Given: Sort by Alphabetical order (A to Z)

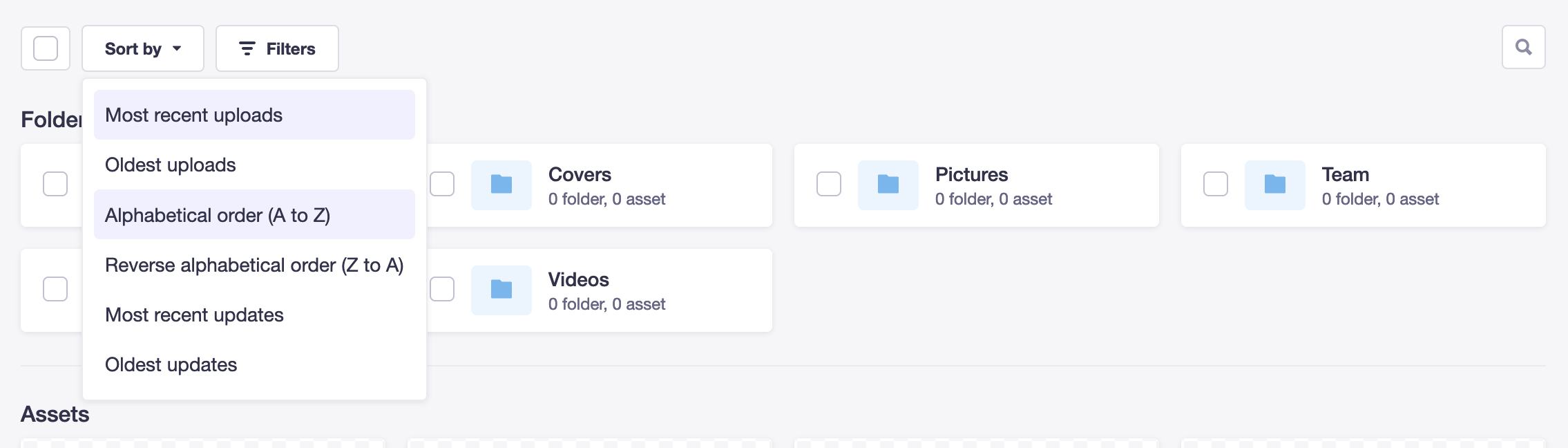Looking at the screenshot, I should [218, 215].
